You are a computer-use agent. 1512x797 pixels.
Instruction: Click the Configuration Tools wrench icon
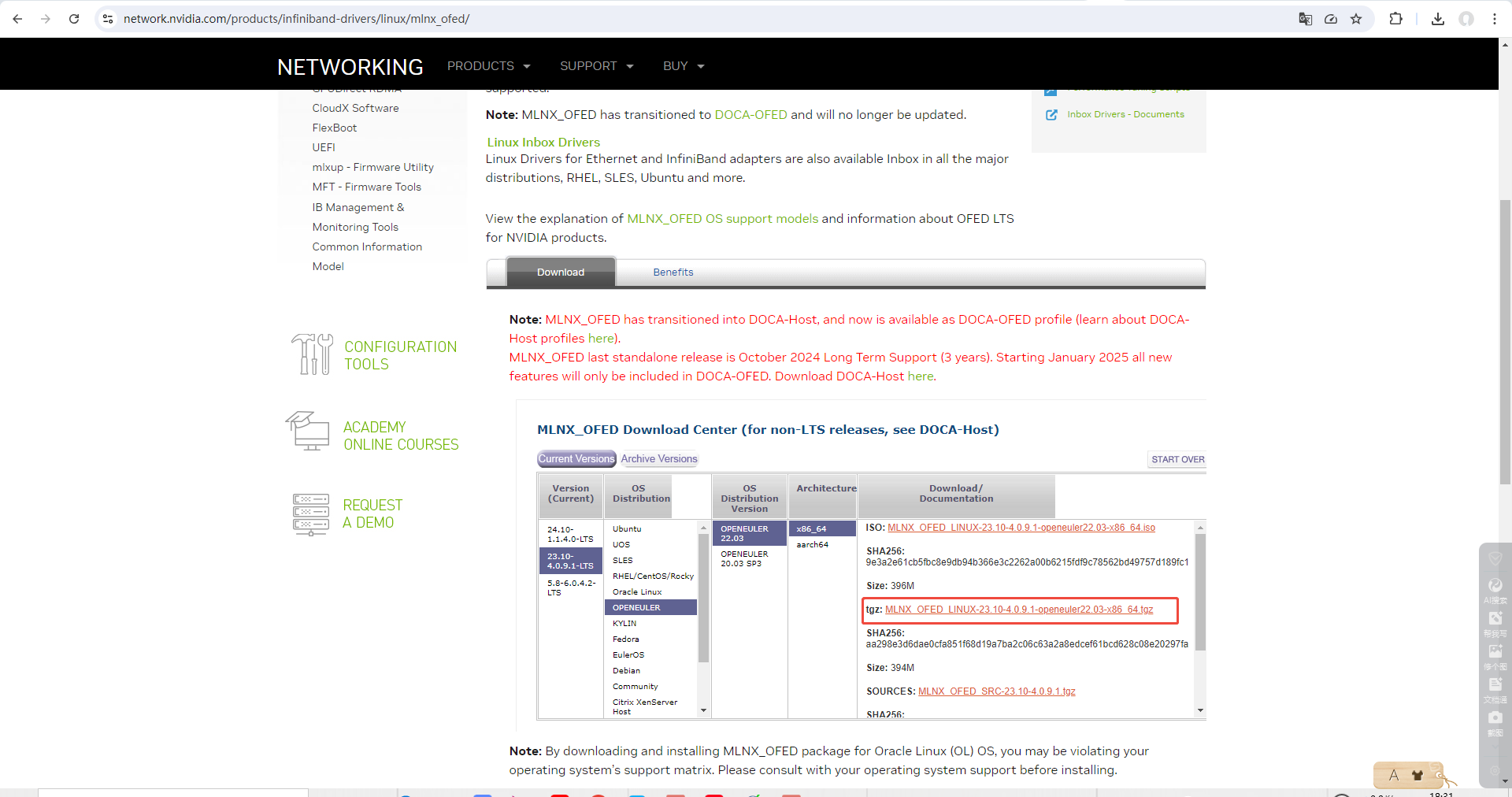(x=312, y=354)
